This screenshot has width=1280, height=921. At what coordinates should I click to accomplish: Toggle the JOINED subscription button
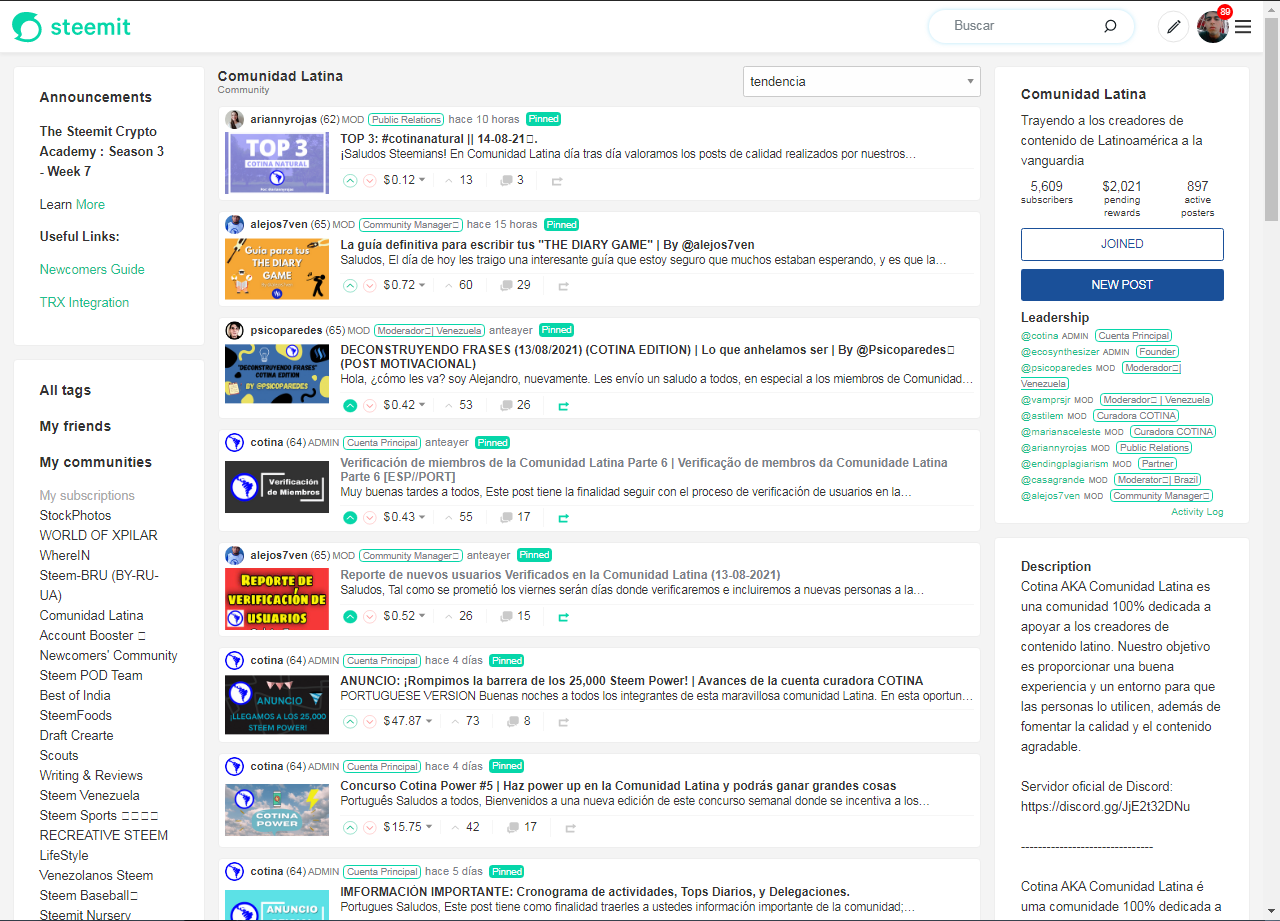pyautogui.click(x=1122, y=244)
